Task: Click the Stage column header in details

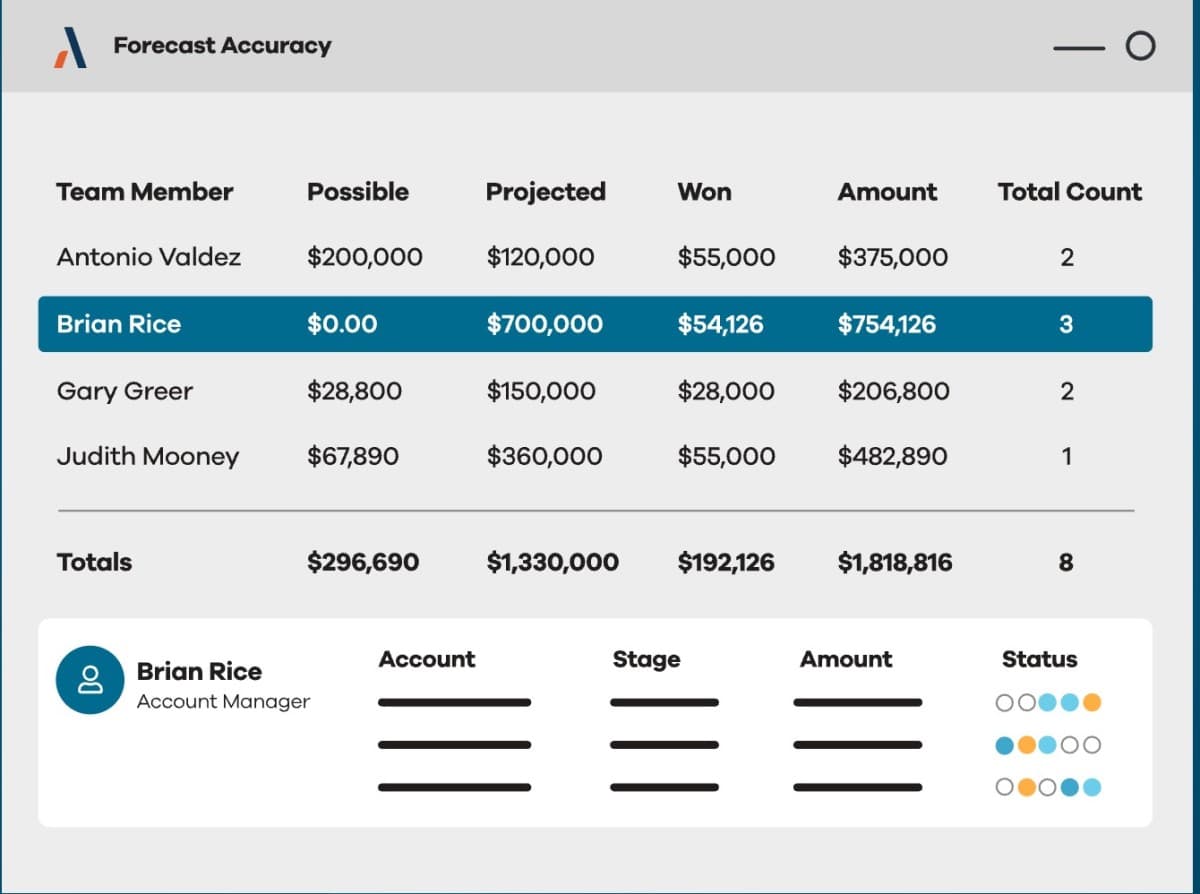Action: [646, 659]
